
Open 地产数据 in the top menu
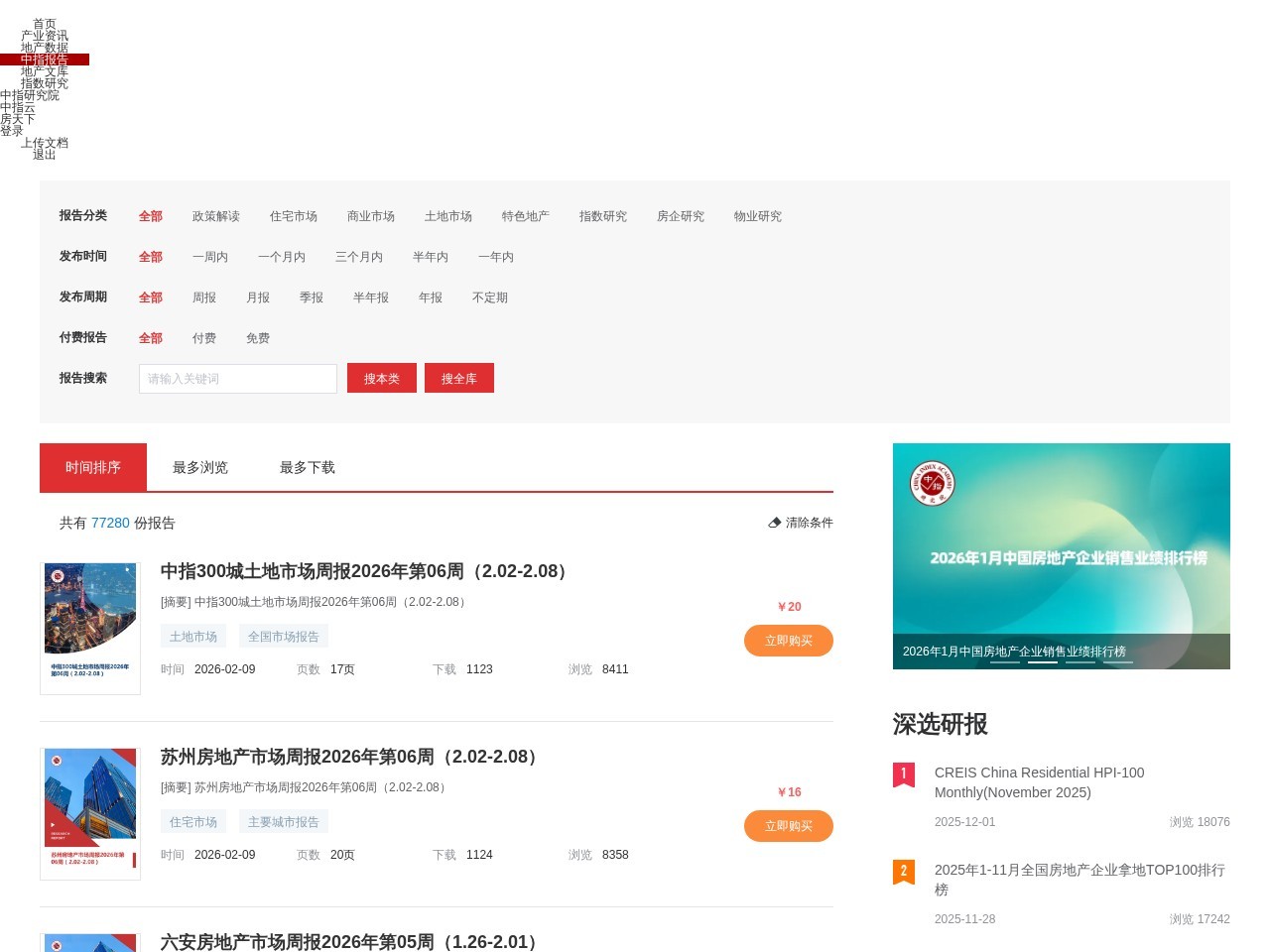(45, 48)
